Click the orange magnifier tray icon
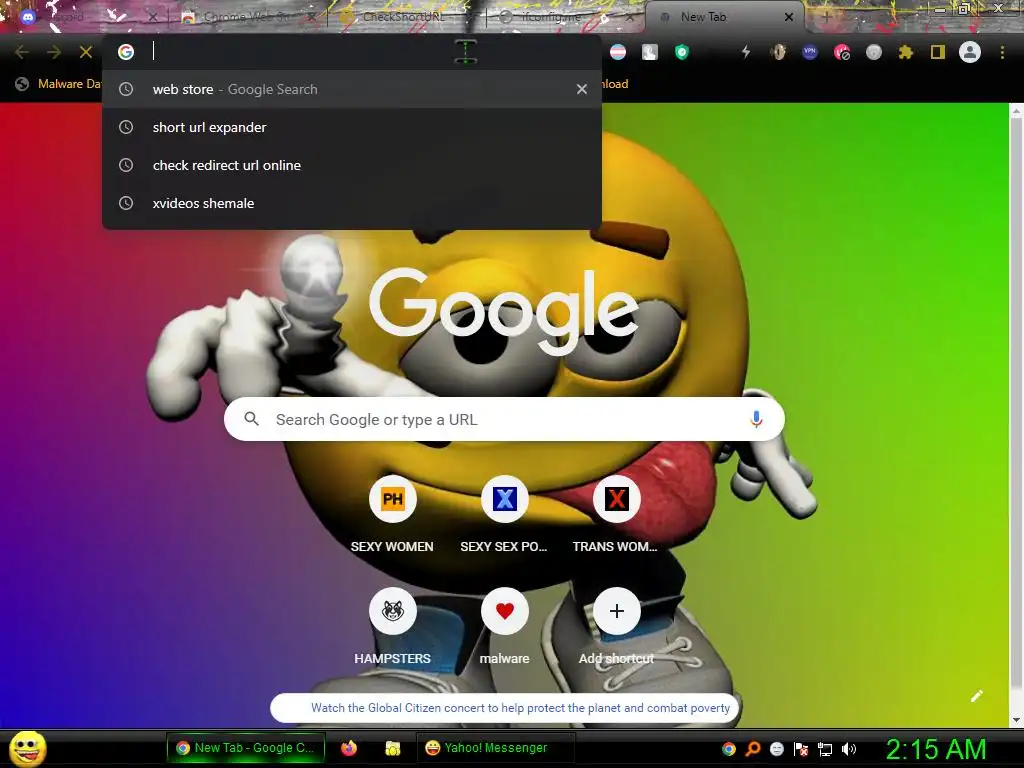Viewport: 1024px width, 768px height. (752, 748)
